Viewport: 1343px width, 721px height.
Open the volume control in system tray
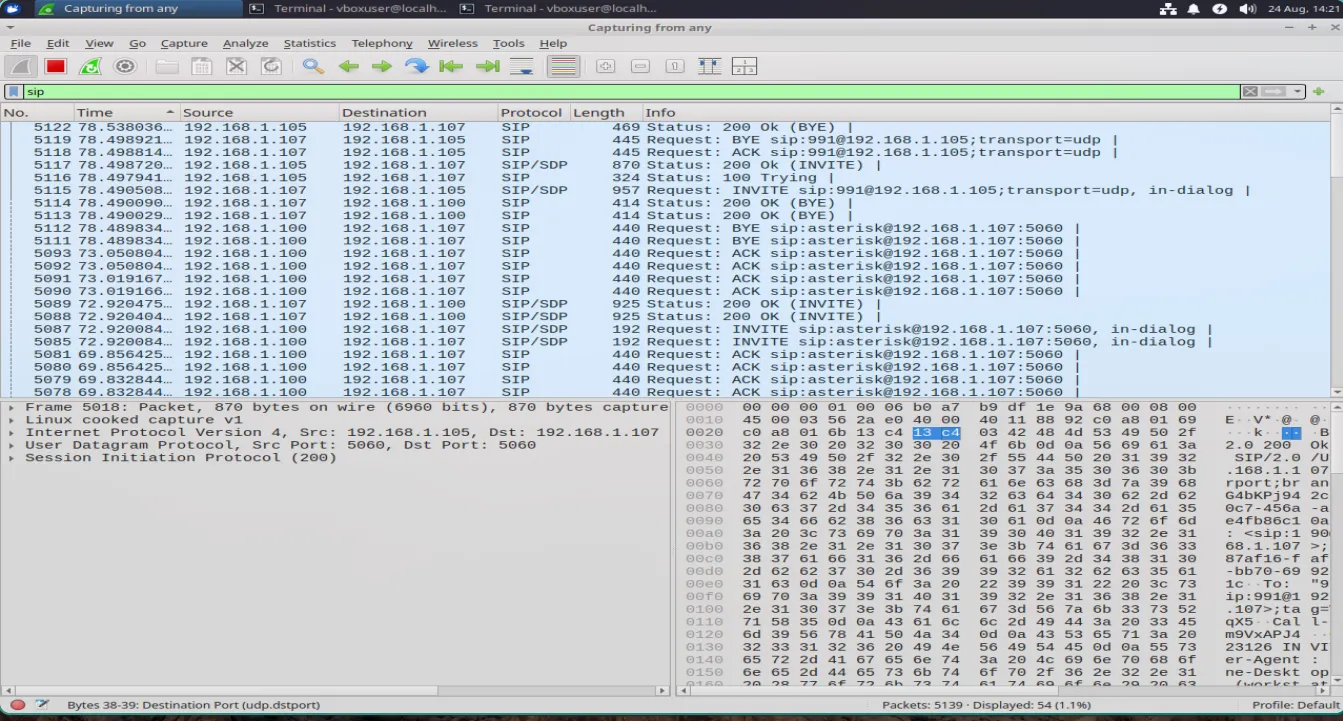pos(1247,8)
